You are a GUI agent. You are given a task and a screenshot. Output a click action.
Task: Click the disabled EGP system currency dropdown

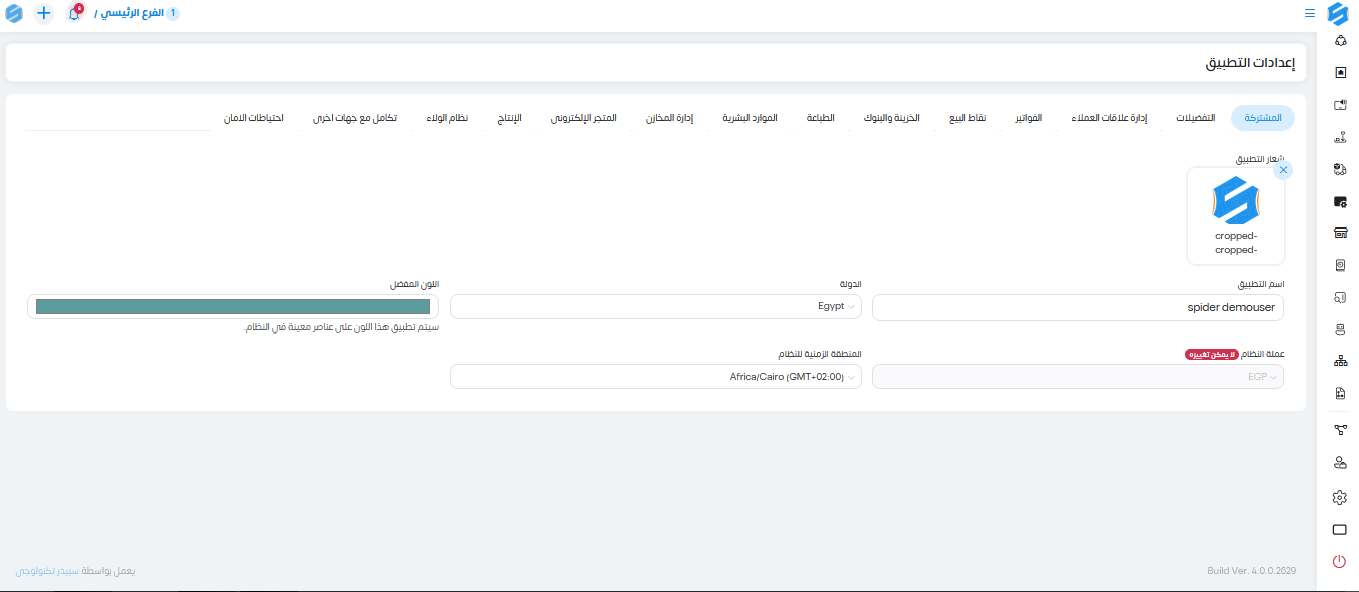click(x=1078, y=377)
